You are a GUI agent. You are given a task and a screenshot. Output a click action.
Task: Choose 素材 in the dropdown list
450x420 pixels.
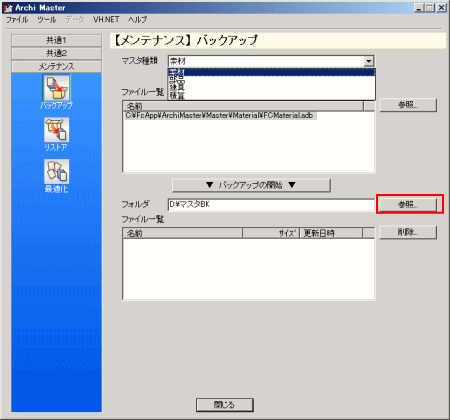[271, 72]
